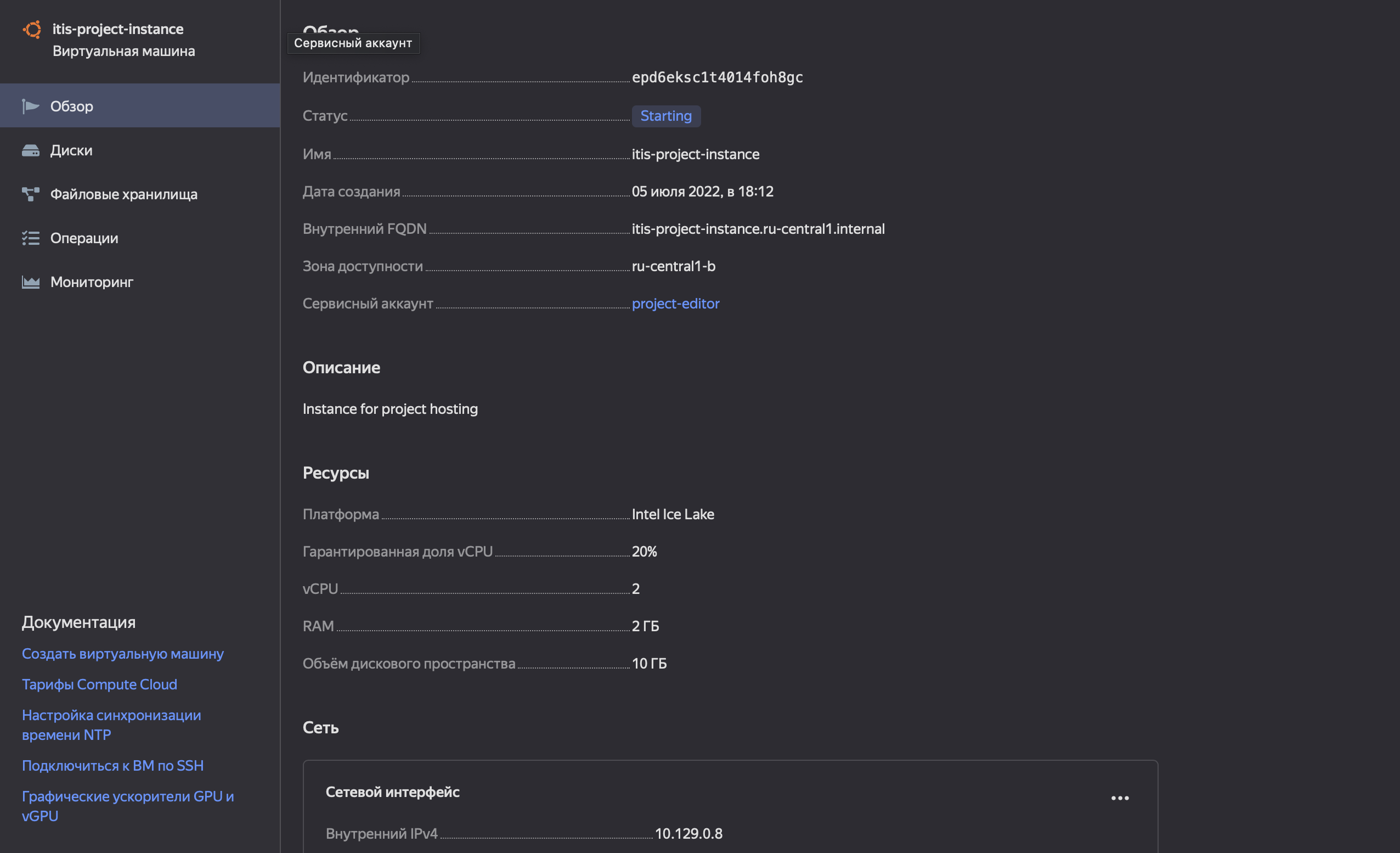Click the Ресурсы section heading

(336, 473)
